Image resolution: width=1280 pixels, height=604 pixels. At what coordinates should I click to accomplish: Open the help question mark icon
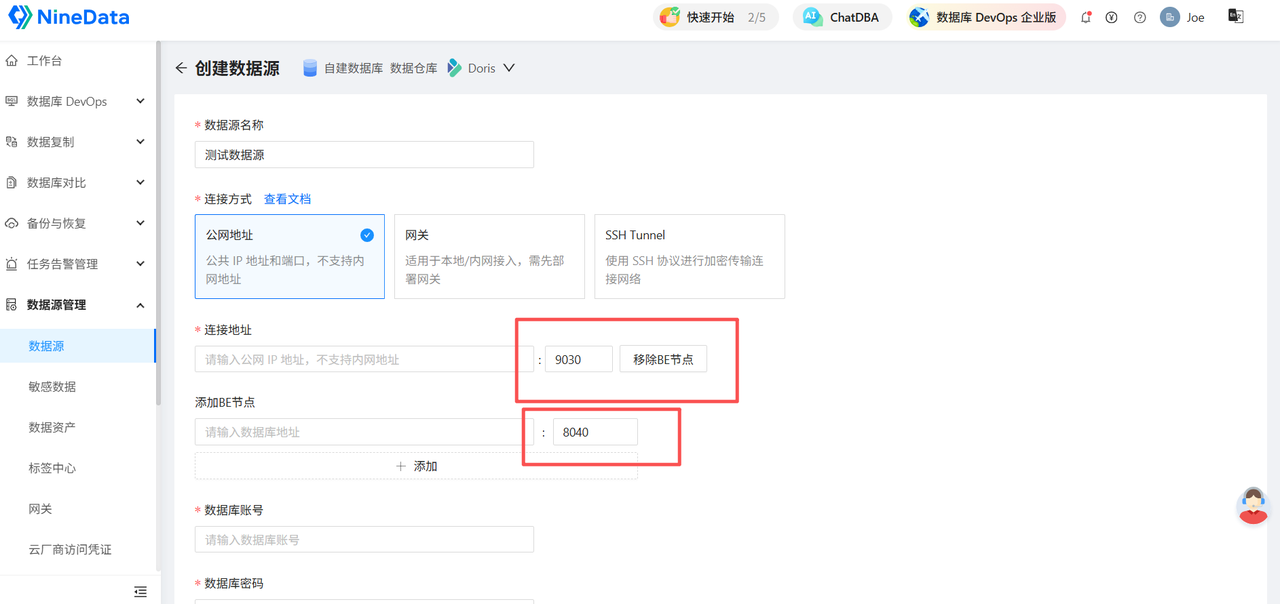pos(1139,17)
